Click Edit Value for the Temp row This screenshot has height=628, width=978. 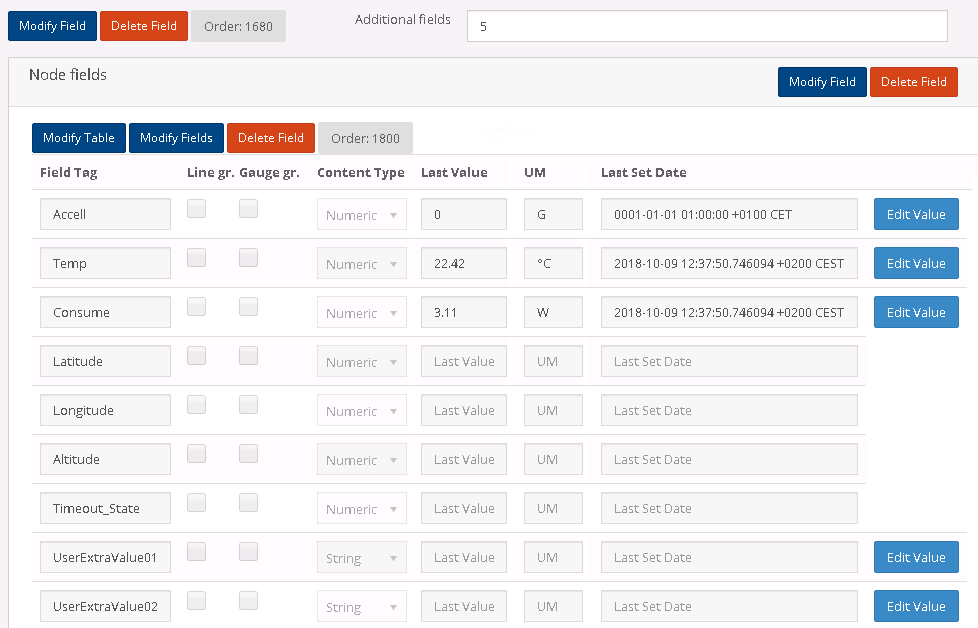915,264
